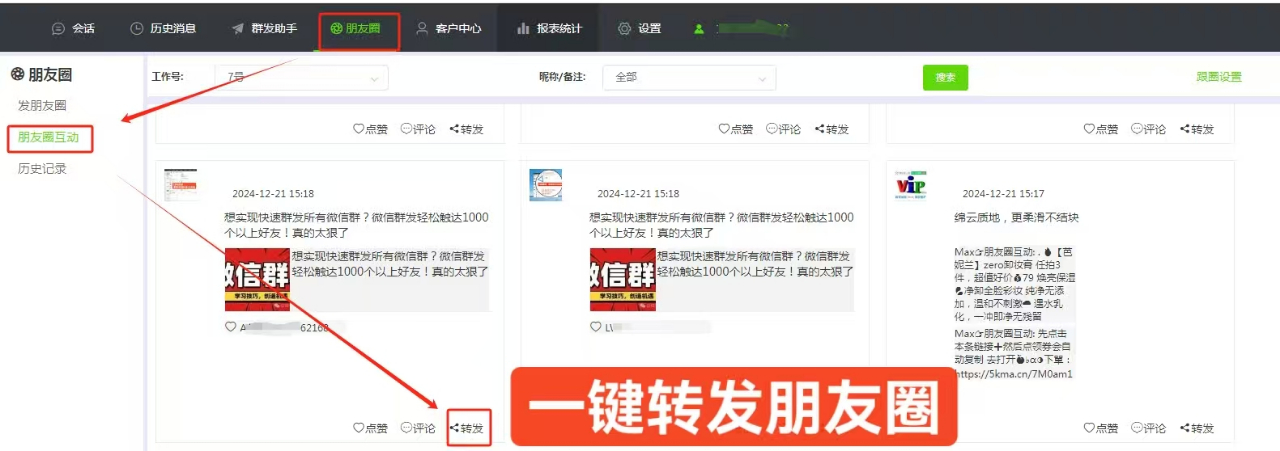Click 点赞 on the post liked by A…62168
Viewport: 1280px width, 451px height.
point(370,428)
